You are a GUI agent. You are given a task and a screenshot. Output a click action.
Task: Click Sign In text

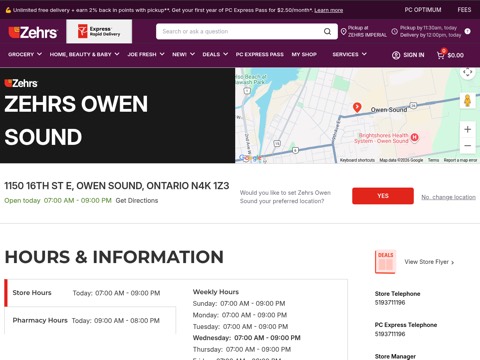click(414, 55)
